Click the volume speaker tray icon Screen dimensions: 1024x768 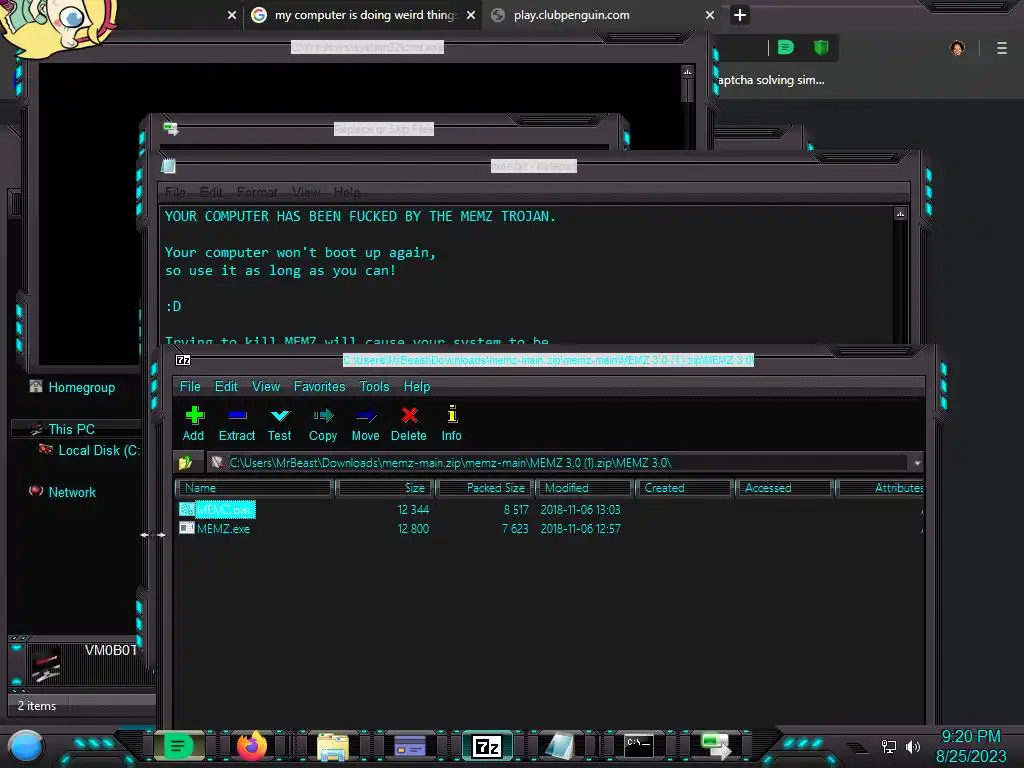click(913, 746)
